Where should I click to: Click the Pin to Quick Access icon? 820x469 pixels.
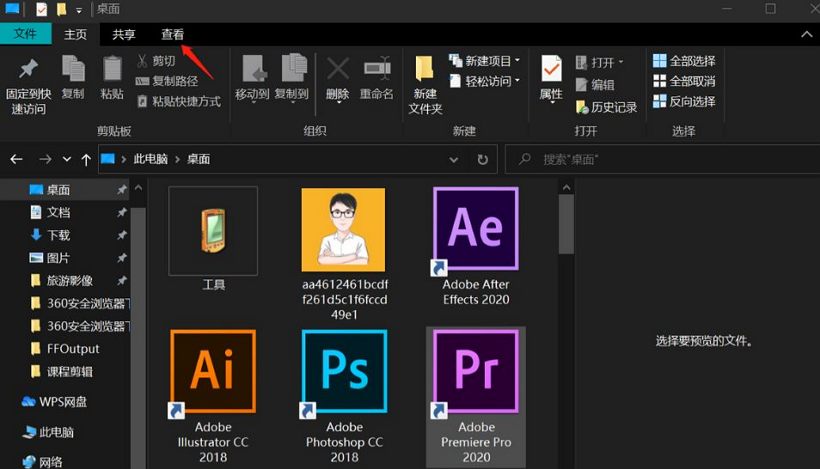pyautogui.click(x=28, y=70)
